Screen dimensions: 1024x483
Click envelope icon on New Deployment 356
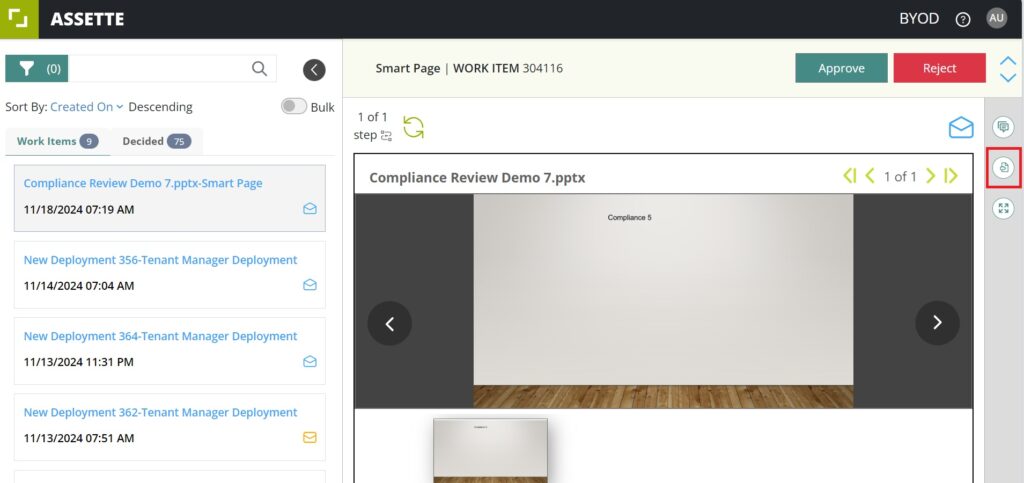pyautogui.click(x=310, y=285)
